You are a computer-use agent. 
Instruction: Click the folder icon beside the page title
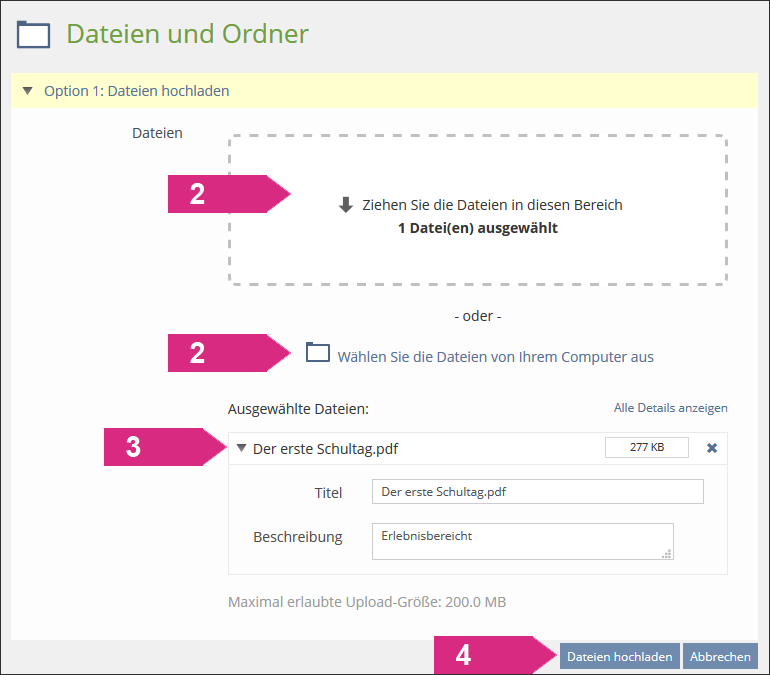click(x=33, y=34)
